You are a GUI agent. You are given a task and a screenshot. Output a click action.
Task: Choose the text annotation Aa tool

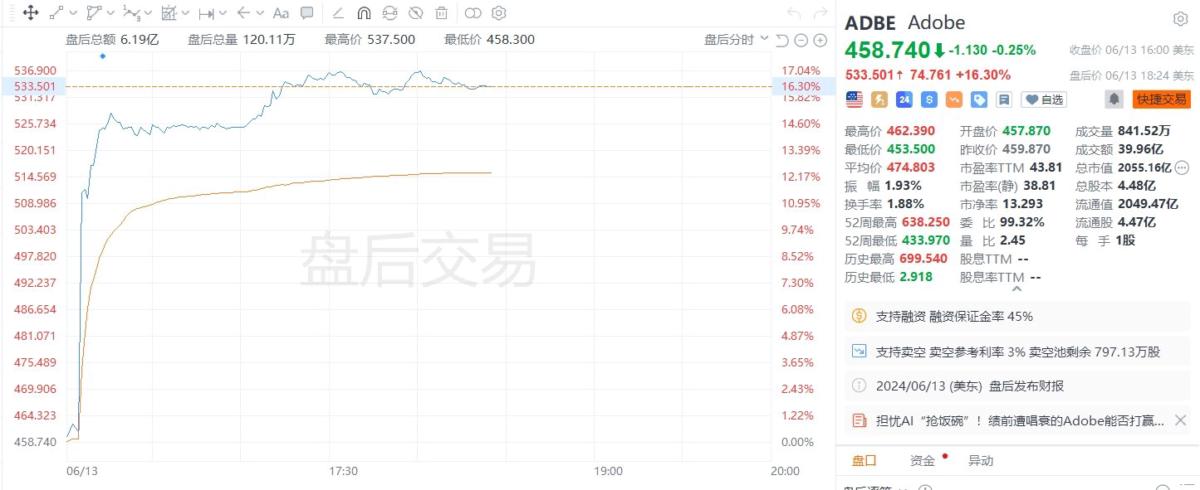pos(281,13)
